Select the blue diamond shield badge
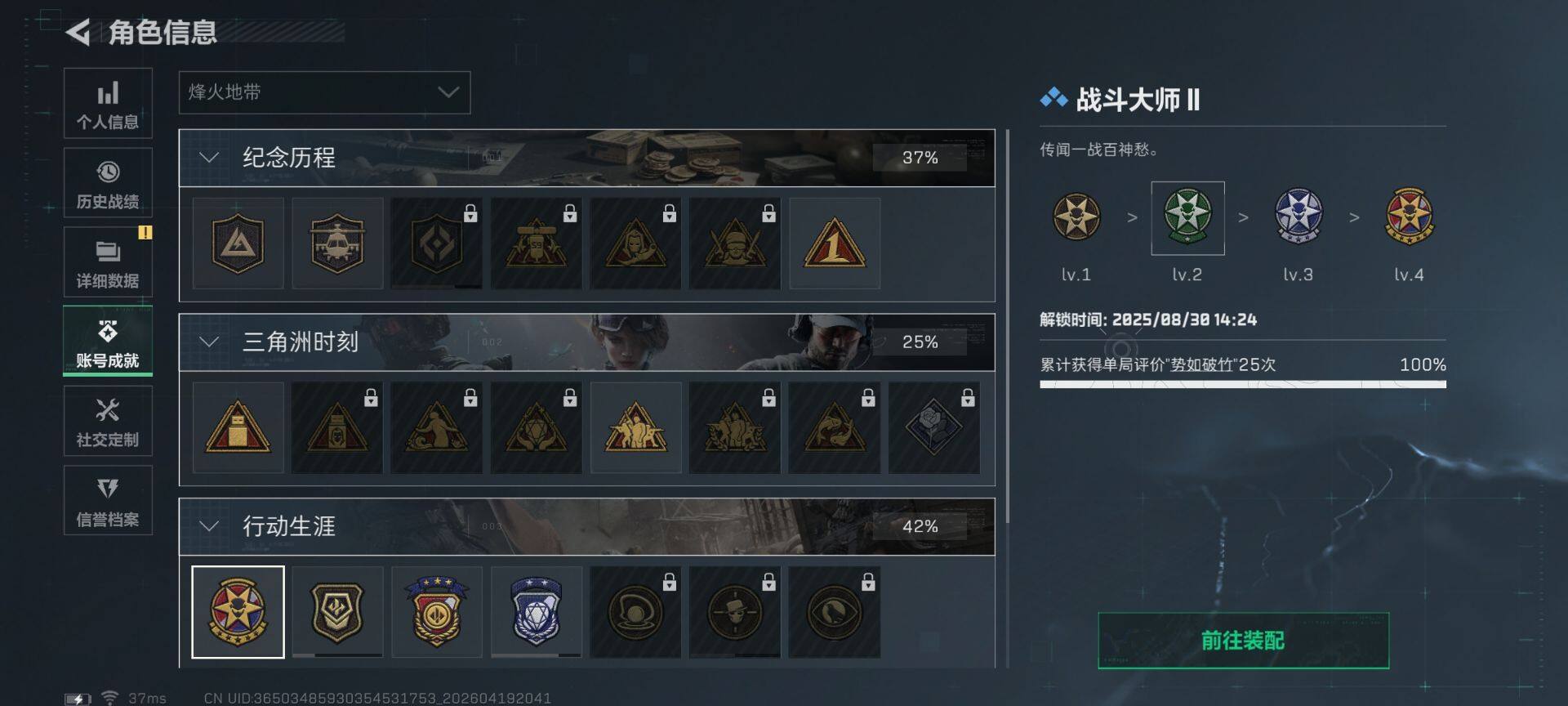This screenshot has height=706, width=1568. pyautogui.click(x=536, y=612)
